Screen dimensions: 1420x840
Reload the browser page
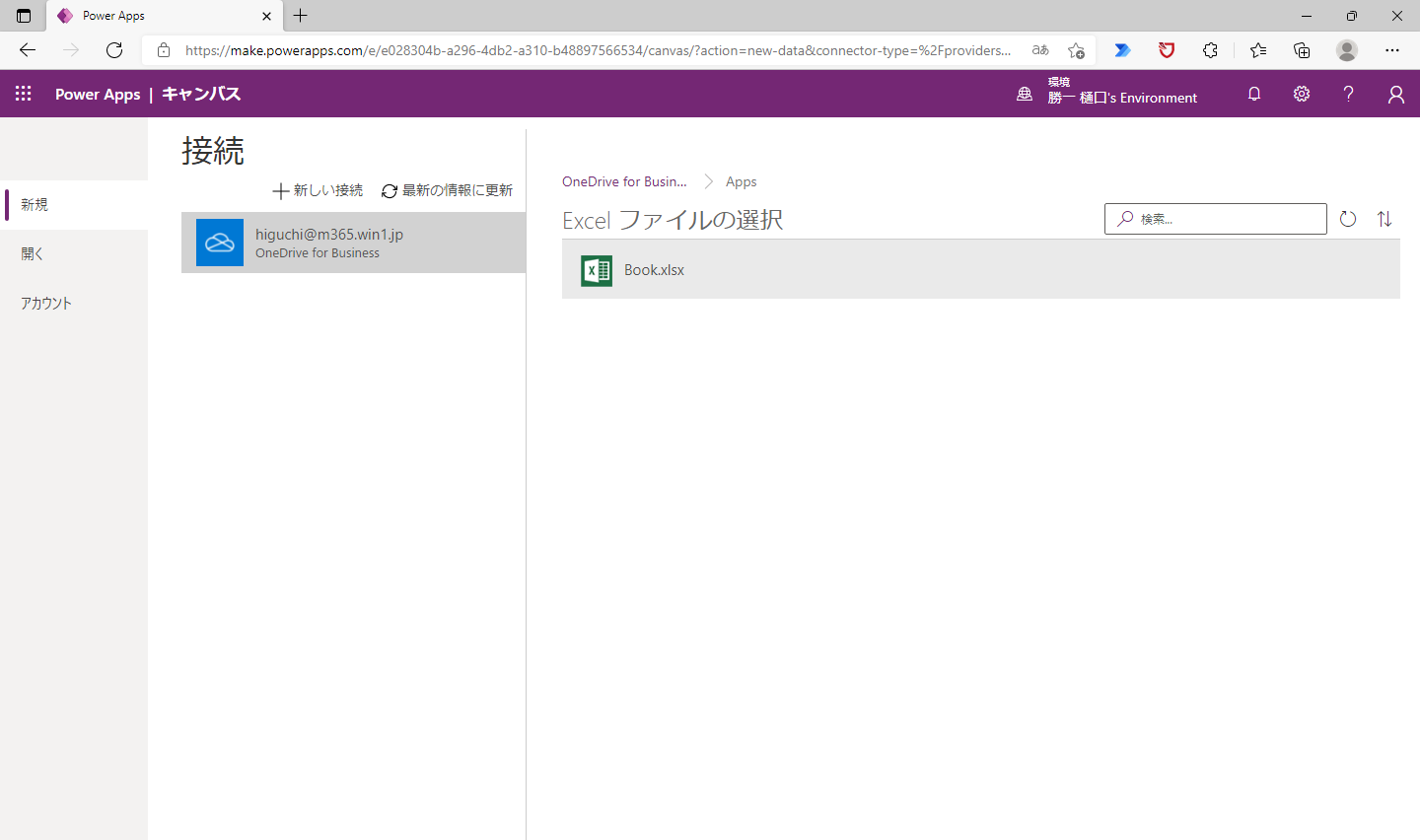point(114,50)
